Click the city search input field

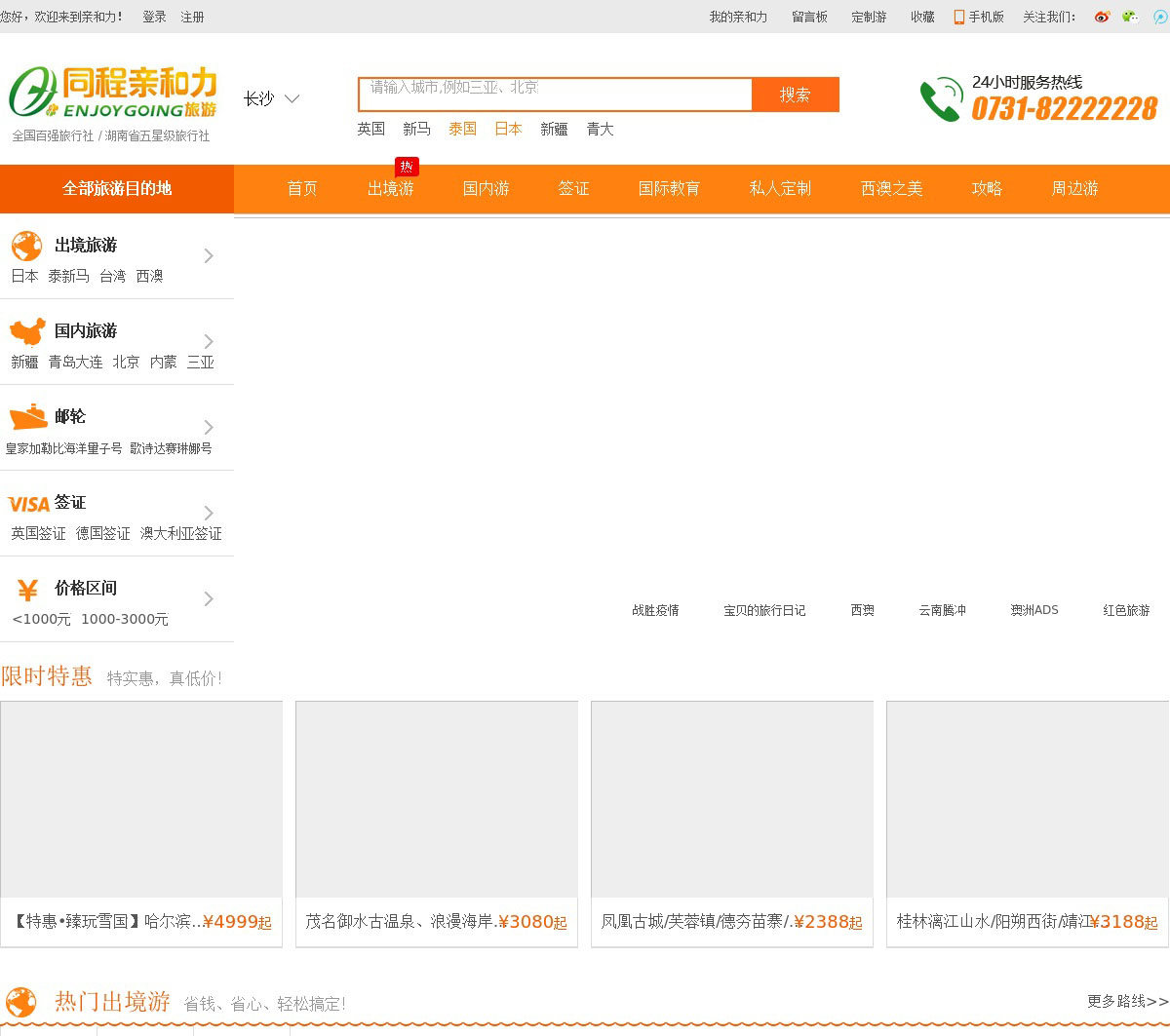556,95
